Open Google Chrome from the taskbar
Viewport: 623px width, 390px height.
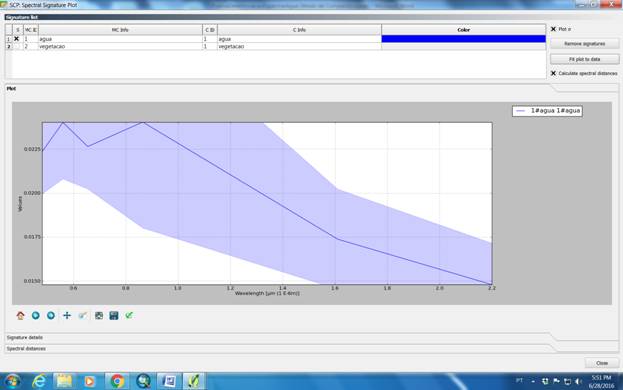pyautogui.click(x=117, y=381)
